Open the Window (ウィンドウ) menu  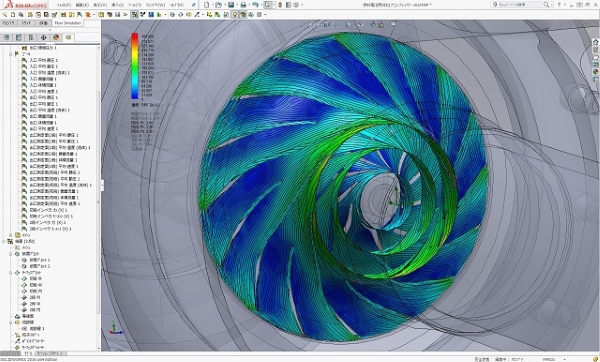[156, 5]
